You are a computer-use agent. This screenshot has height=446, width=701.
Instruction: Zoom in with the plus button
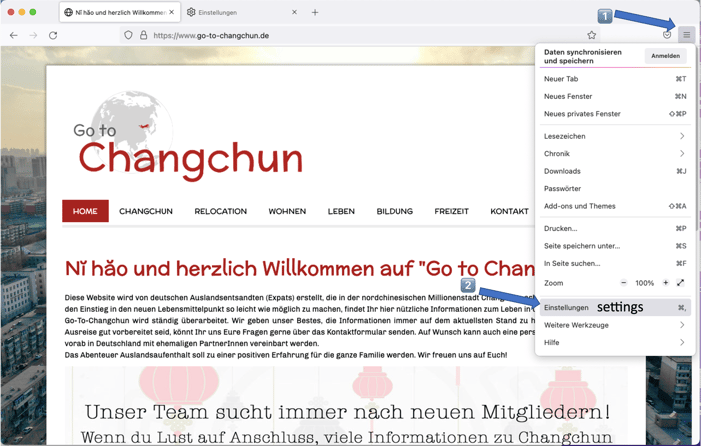pos(666,282)
